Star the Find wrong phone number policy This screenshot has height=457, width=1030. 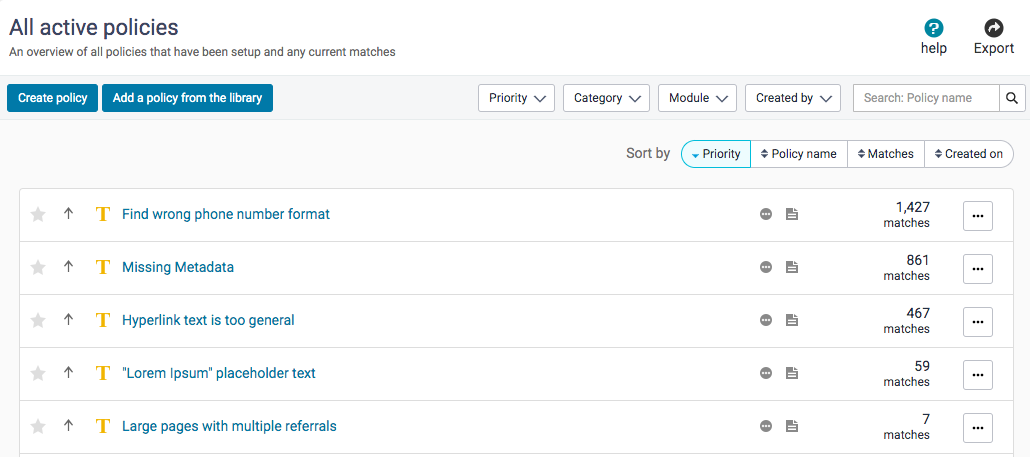38,214
